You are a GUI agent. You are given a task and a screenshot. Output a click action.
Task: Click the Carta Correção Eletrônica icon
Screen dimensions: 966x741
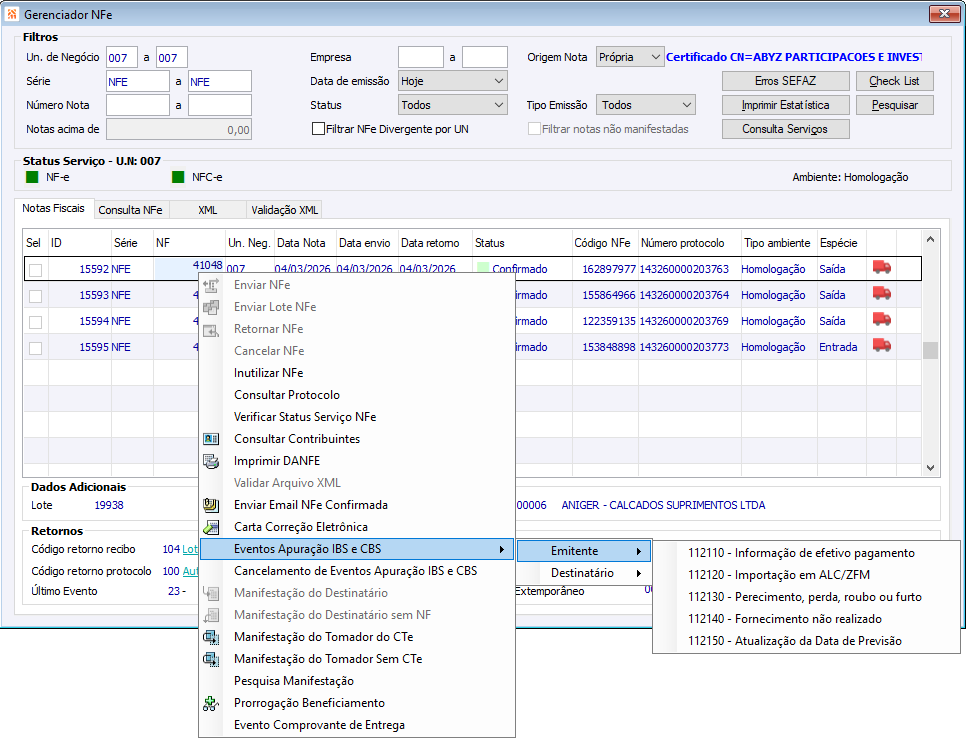(x=211, y=527)
